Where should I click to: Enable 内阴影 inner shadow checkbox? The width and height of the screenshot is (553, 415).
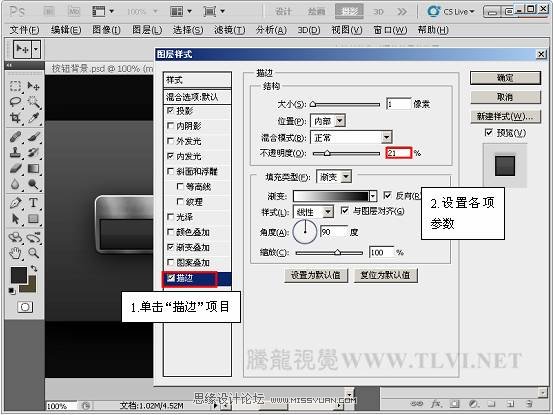point(170,126)
